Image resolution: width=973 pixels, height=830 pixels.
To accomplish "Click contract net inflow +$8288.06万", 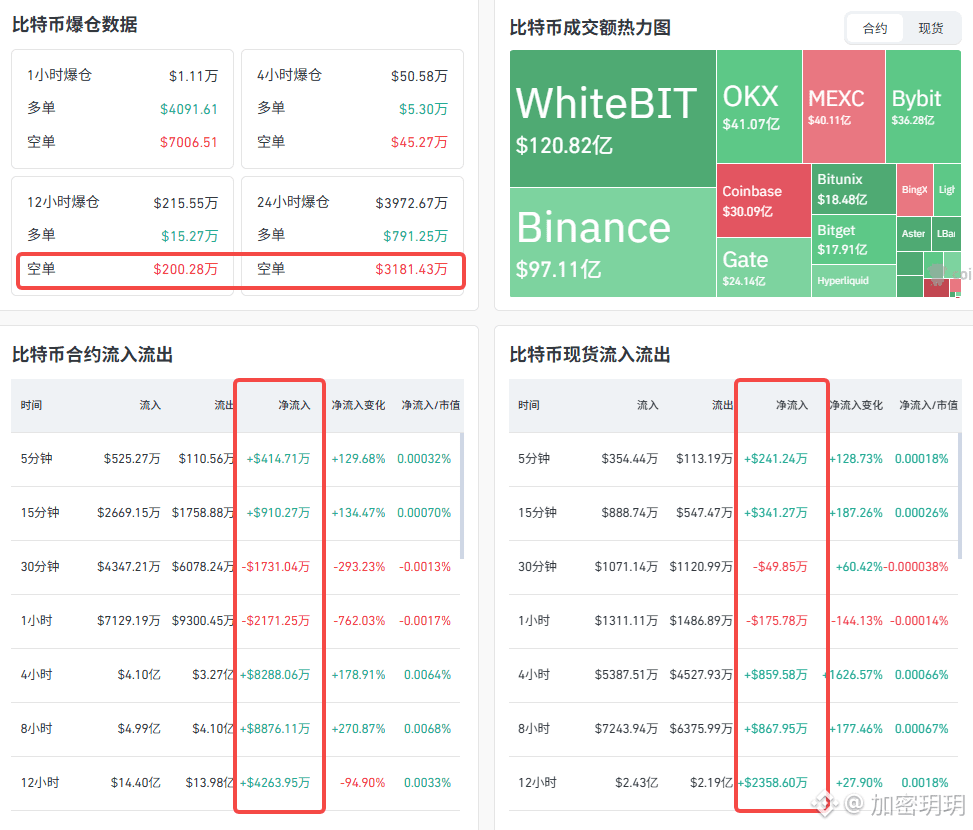I will point(275,675).
